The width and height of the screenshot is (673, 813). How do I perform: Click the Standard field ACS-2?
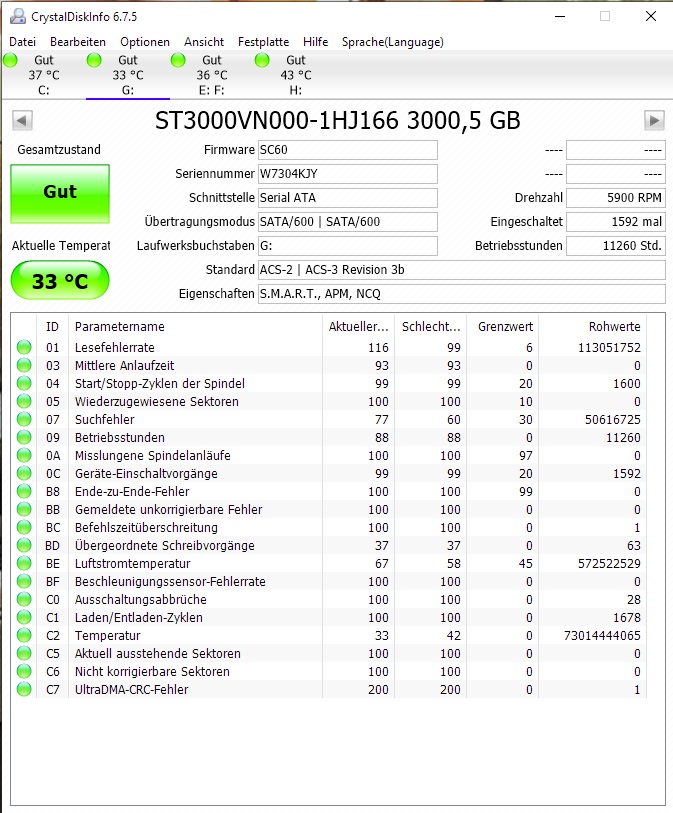pos(461,270)
